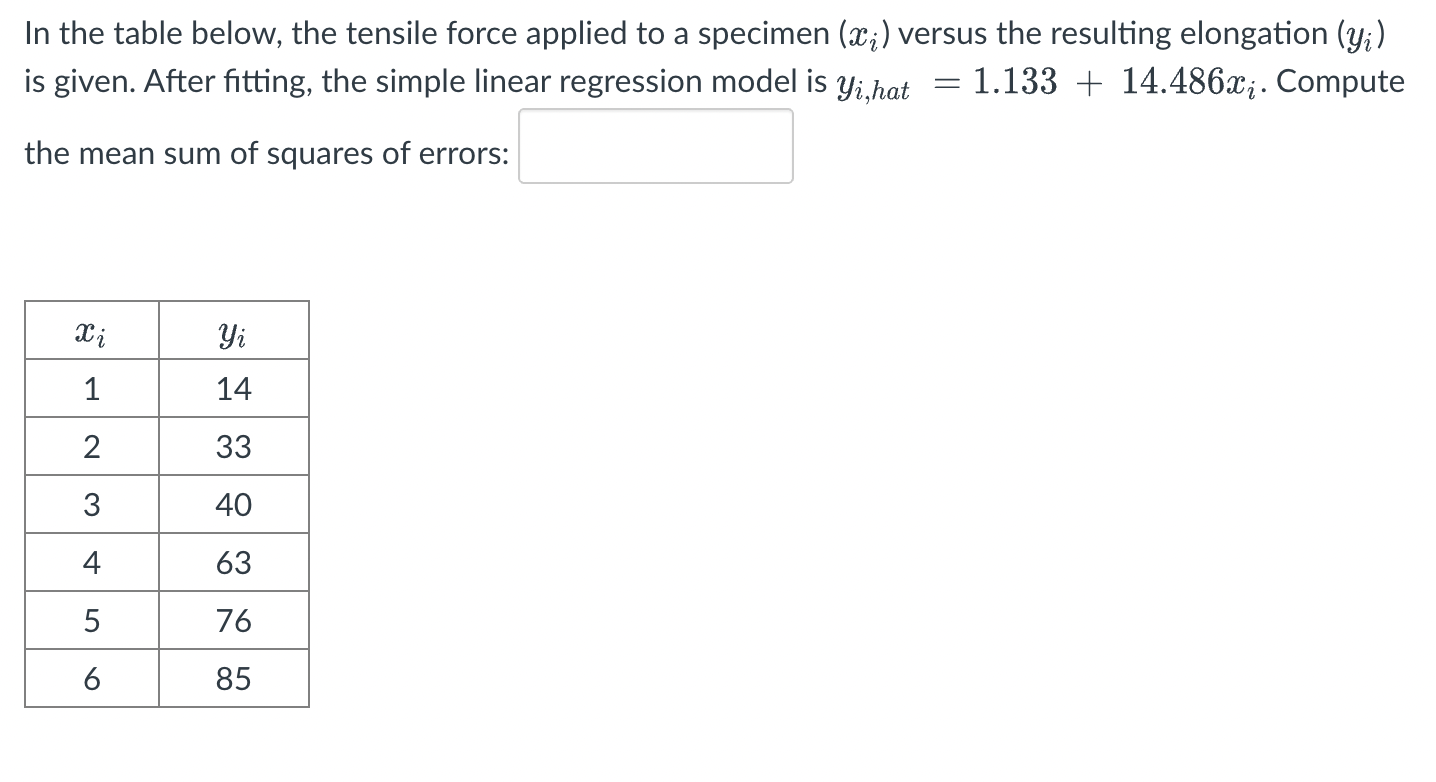Click the yi column header
The image size is (1436, 782).
pyautogui.click(x=233, y=331)
